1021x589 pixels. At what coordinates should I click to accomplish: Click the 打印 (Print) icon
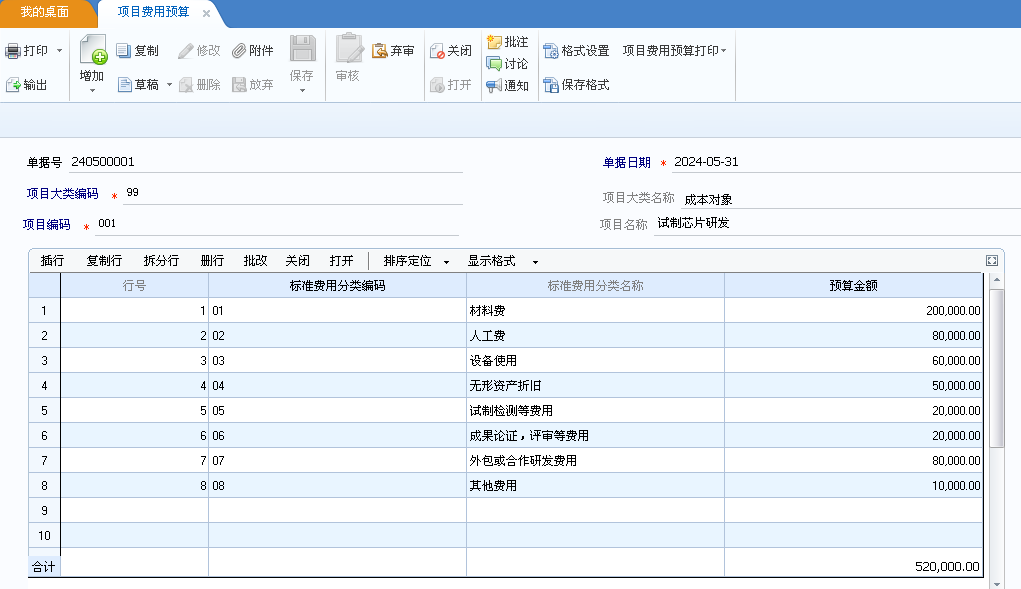[x=13, y=51]
